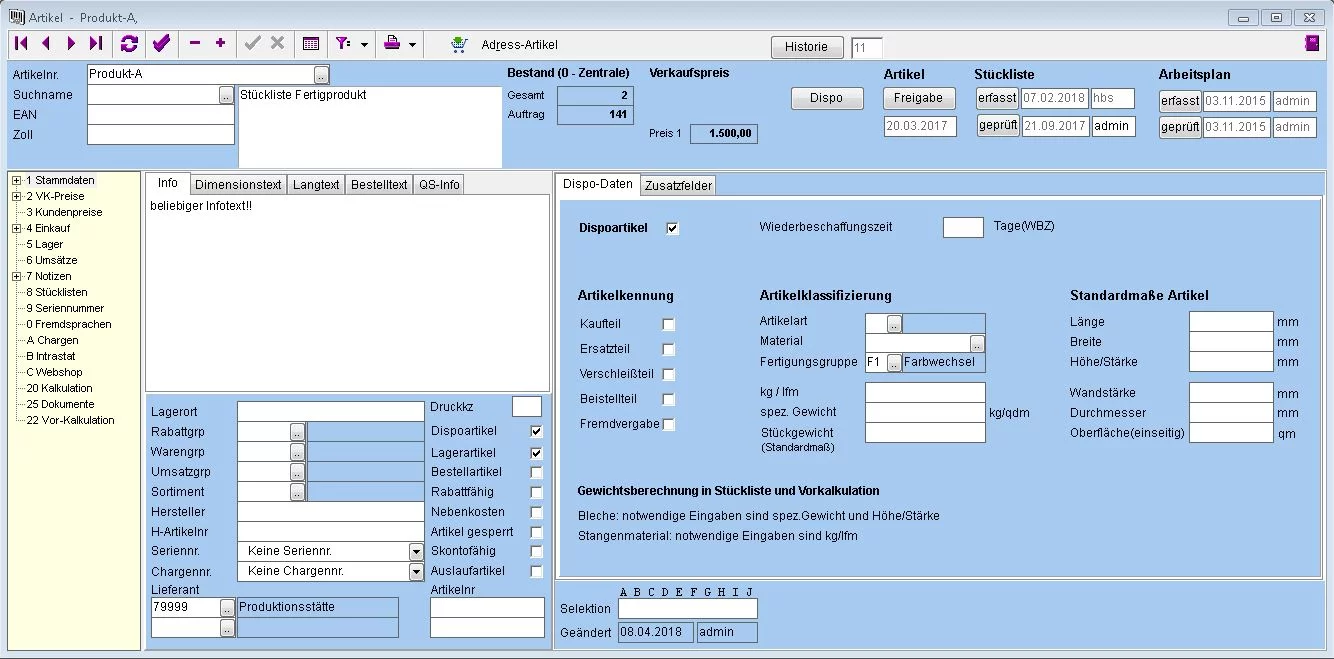This screenshot has width=1334, height=659.
Task: Open the Zusatzfelder tab
Action: click(x=678, y=186)
